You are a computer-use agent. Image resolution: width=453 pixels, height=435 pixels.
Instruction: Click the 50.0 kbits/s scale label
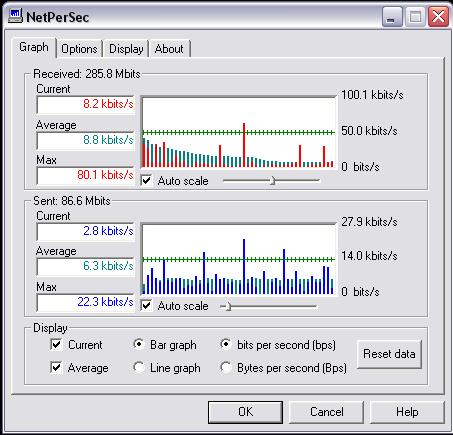pyautogui.click(x=369, y=131)
